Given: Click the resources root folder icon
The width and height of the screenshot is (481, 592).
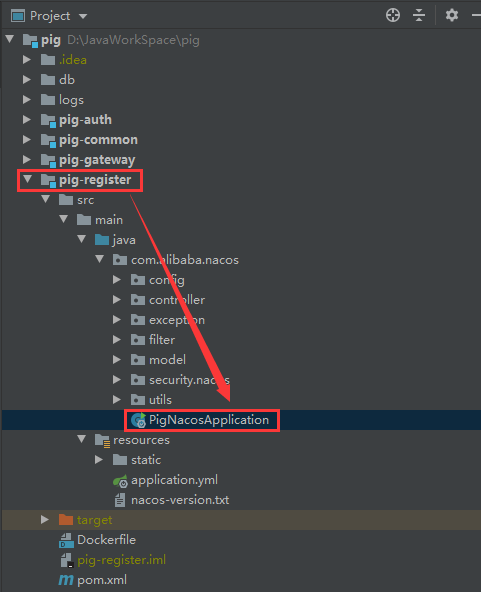Looking at the screenshot, I should [x=102, y=441].
